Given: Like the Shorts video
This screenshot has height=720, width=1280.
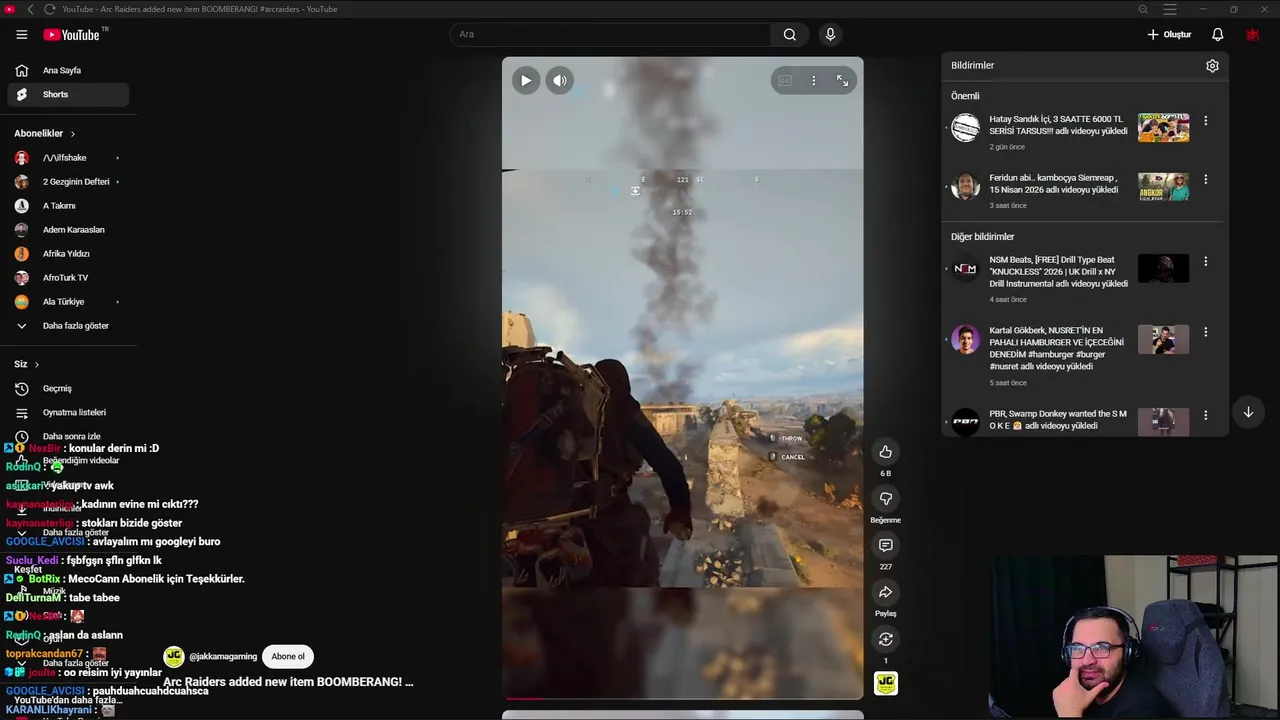Looking at the screenshot, I should tap(885, 452).
